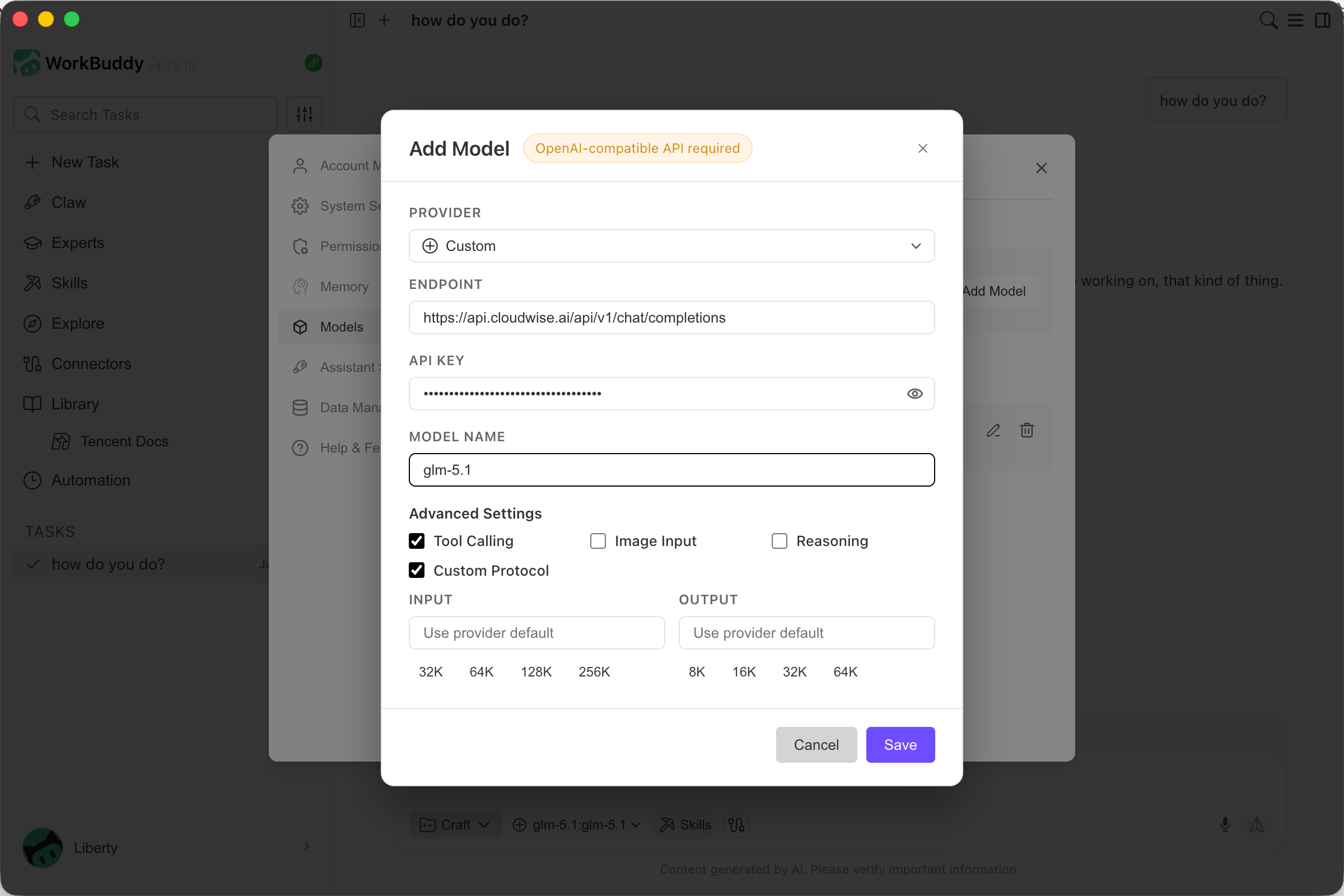Choose 64K output preset
Viewport: 1344px width, 896px height.
[845, 672]
